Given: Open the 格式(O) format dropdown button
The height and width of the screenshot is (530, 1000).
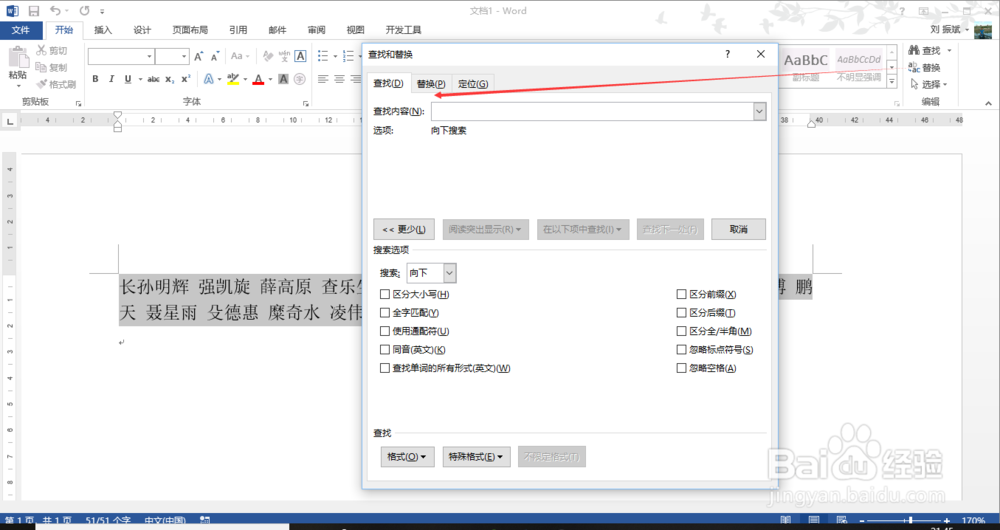Looking at the screenshot, I should point(407,457).
